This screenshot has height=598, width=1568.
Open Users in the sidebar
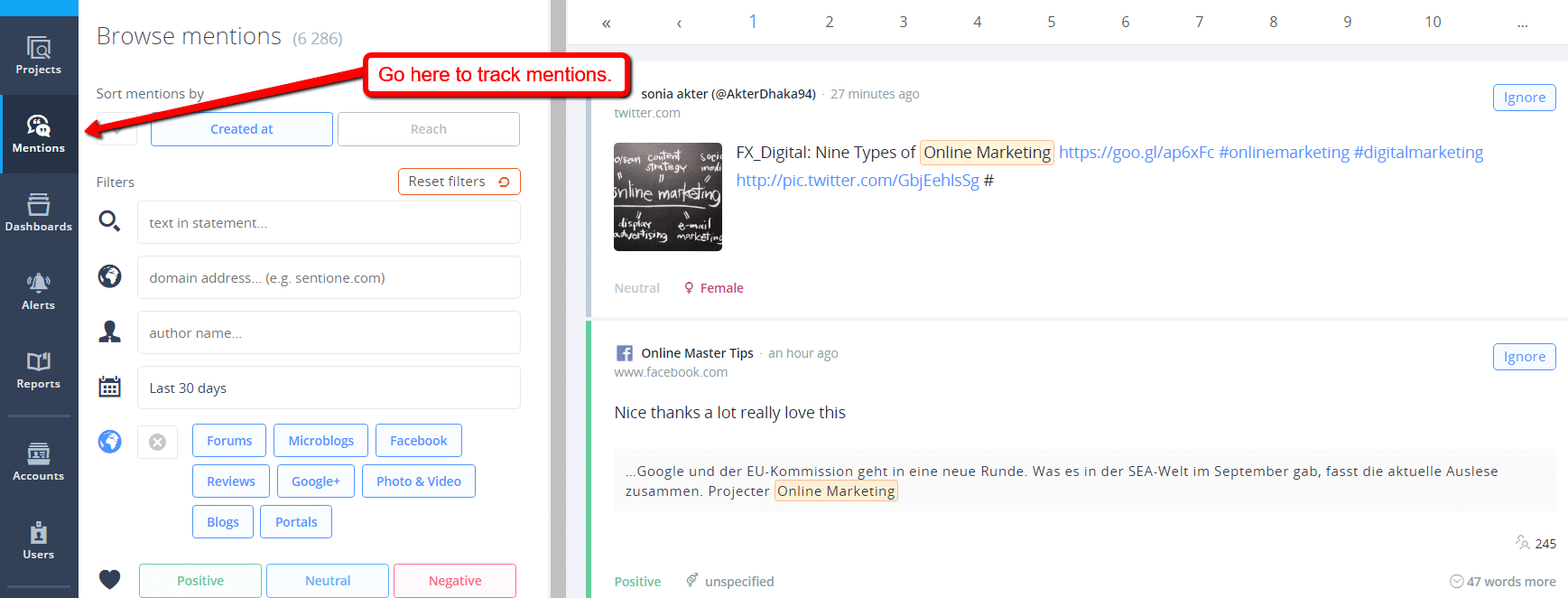pyautogui.click(x=38, y=540)
